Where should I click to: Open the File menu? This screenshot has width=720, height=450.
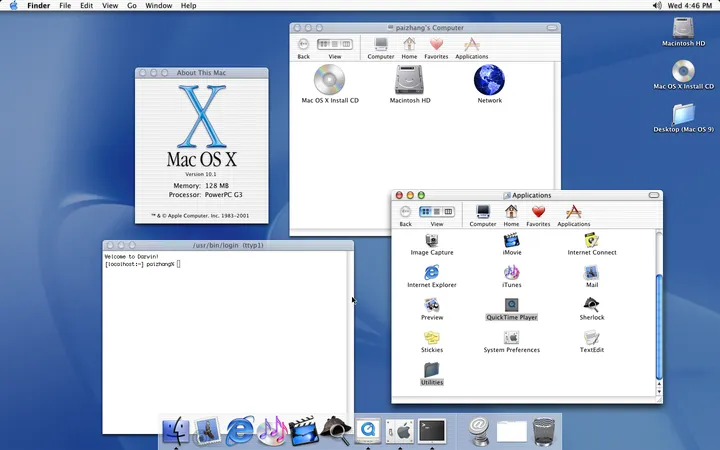tap(65, 6)
